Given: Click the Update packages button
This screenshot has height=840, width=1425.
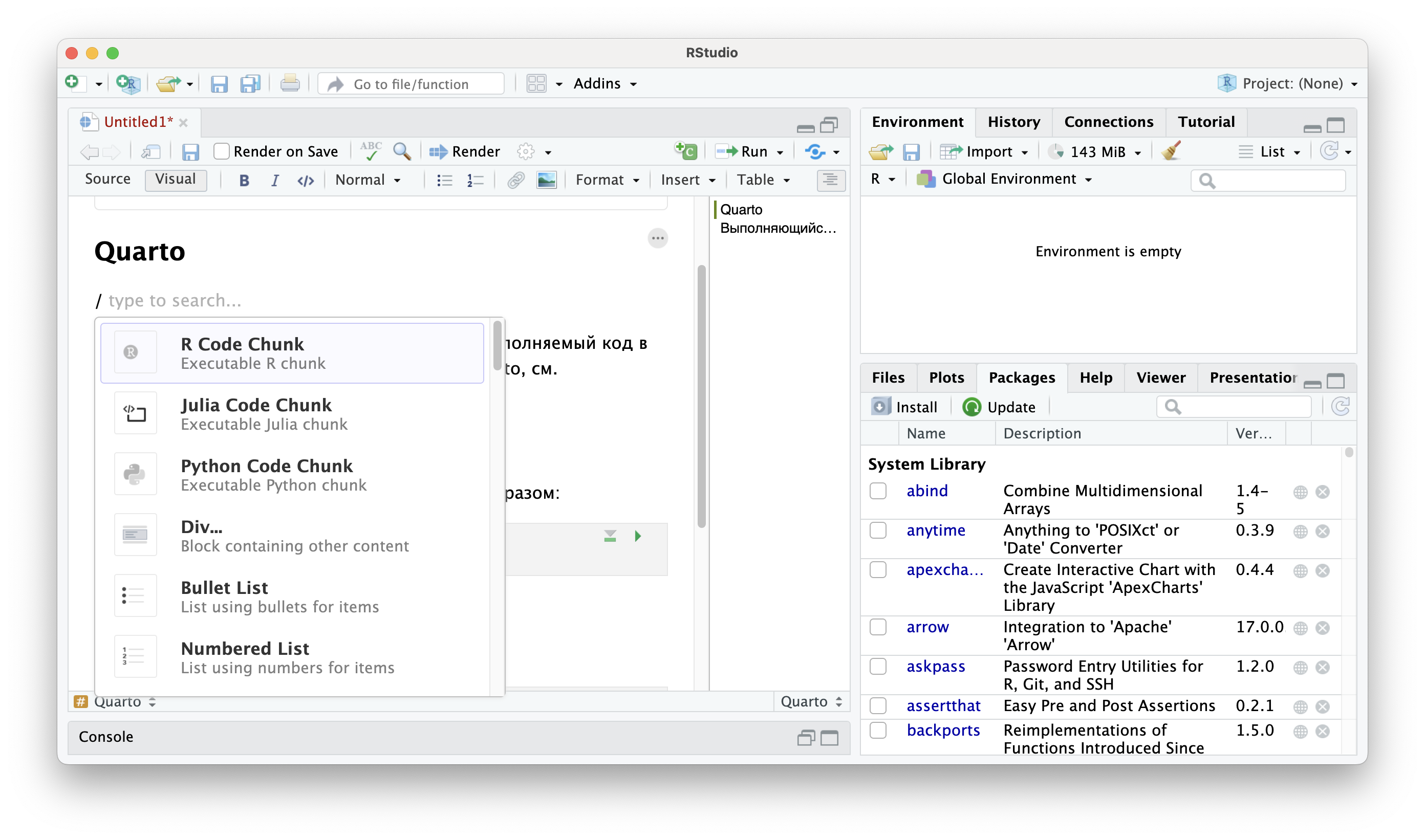Looking at the screenshot, I should point(999,408).
